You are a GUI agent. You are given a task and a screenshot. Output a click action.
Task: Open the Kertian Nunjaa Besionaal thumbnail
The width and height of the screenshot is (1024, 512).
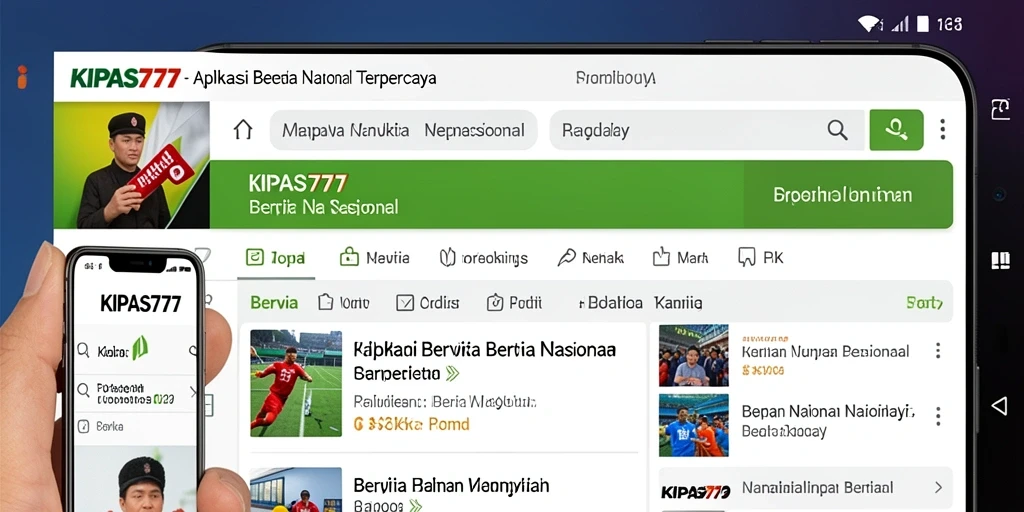click(694, 356)
